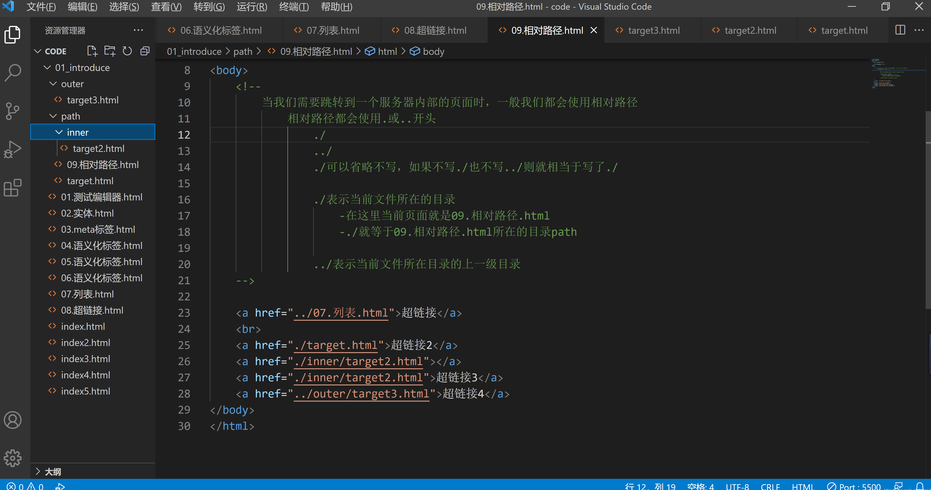
Task: Open the 选择(S) menu
Action: coord(124,7)
